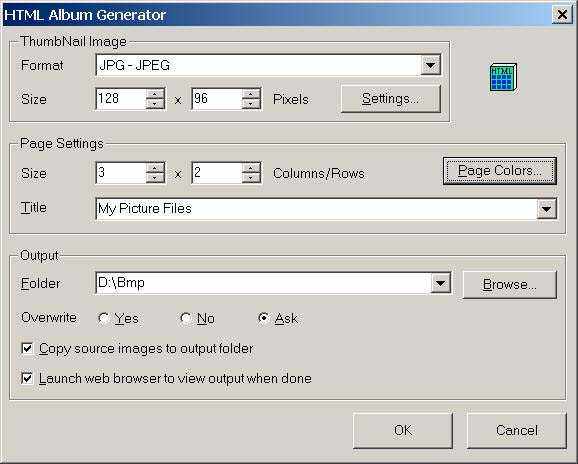The height and width of the screenshot is (464, 578).
Task: Click the My Picture Files title field
Action: click(x=316, y=209)
